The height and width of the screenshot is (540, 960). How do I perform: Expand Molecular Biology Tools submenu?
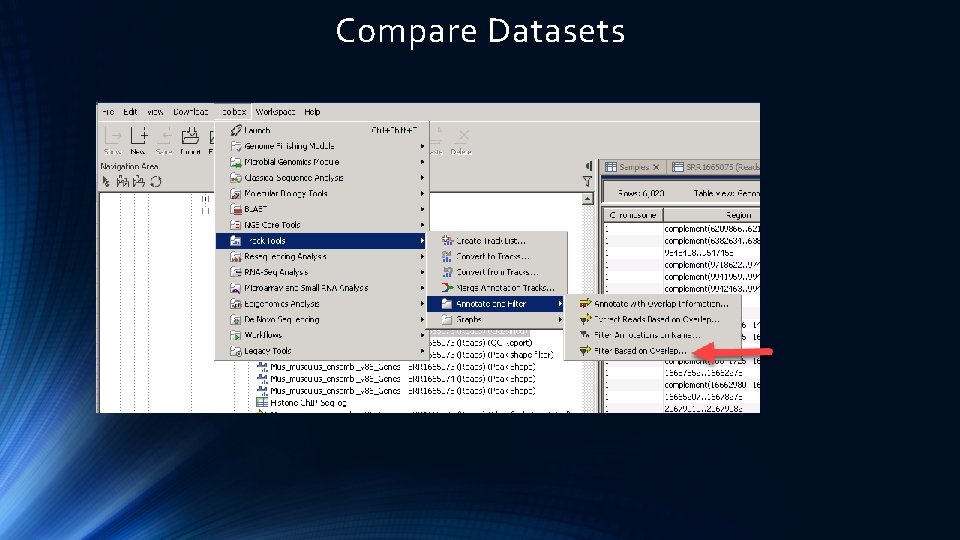pos(322,193)
